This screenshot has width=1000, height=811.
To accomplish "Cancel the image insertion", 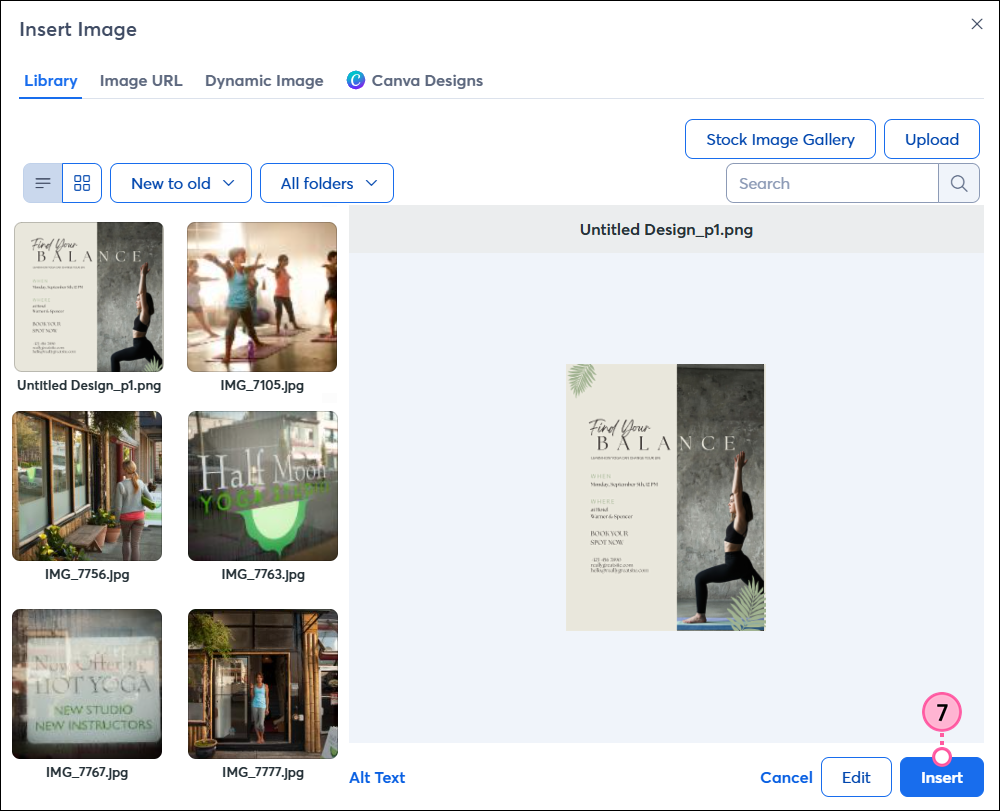I will click(x=786, y=777).
